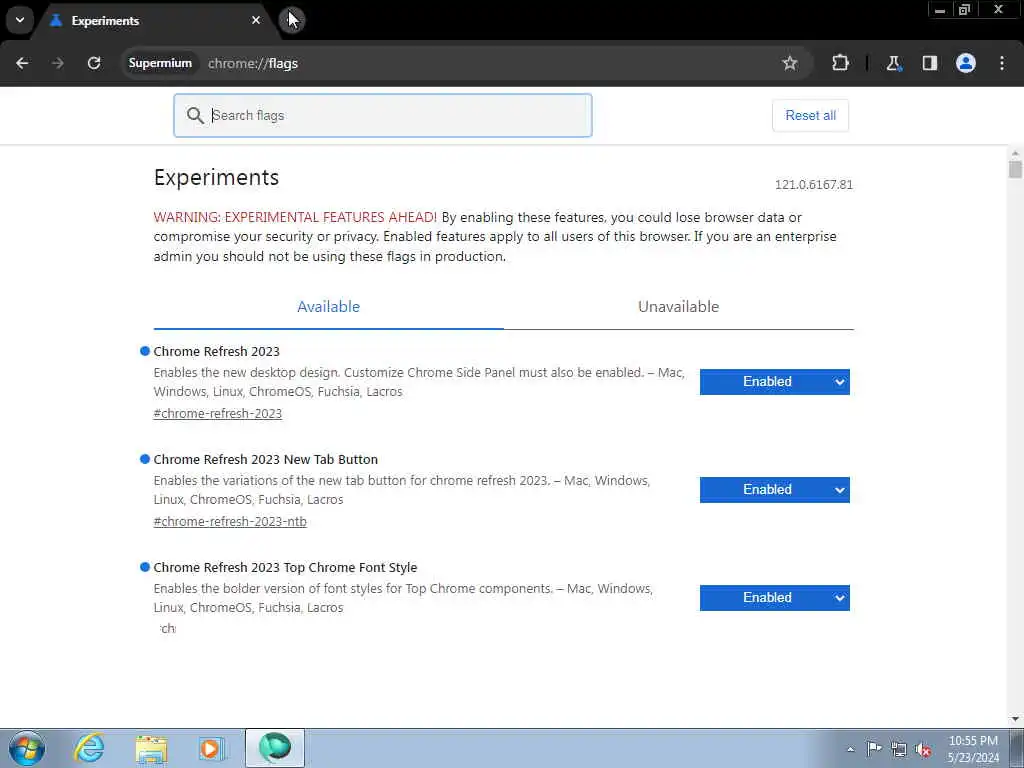Show hidden tray icons arrow
Viewport: 1024px width, 768px height.
coord(850,749)
